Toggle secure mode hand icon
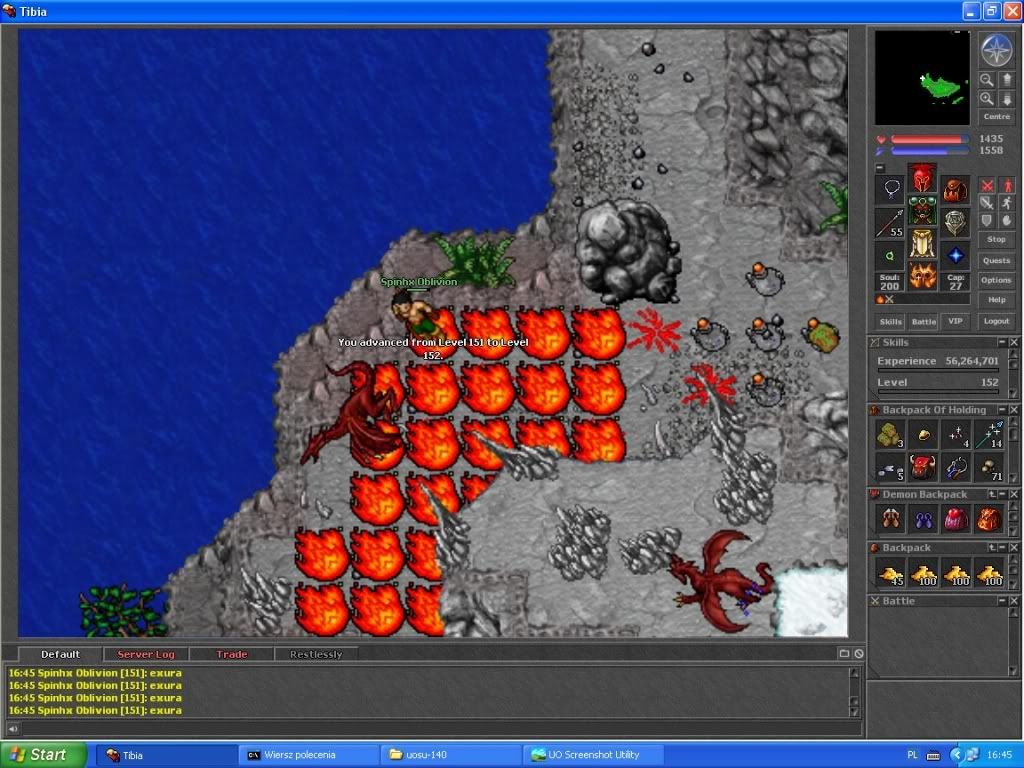 pos(1006,221)
